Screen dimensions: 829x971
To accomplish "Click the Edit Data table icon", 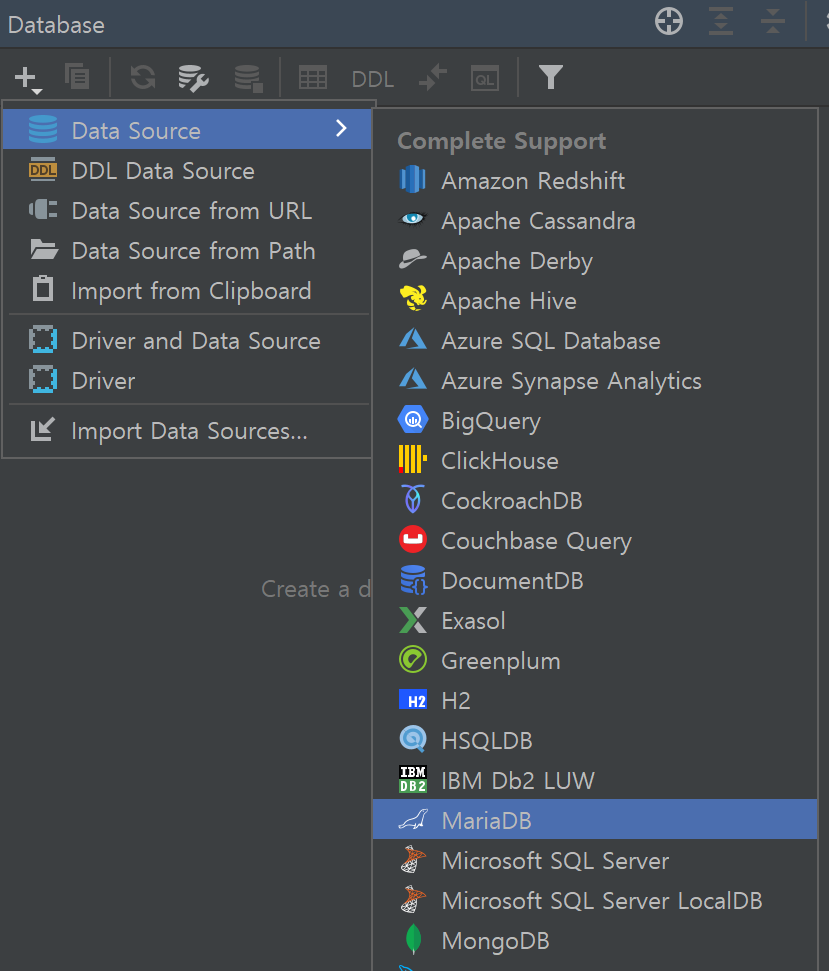I will click(313, 78).
